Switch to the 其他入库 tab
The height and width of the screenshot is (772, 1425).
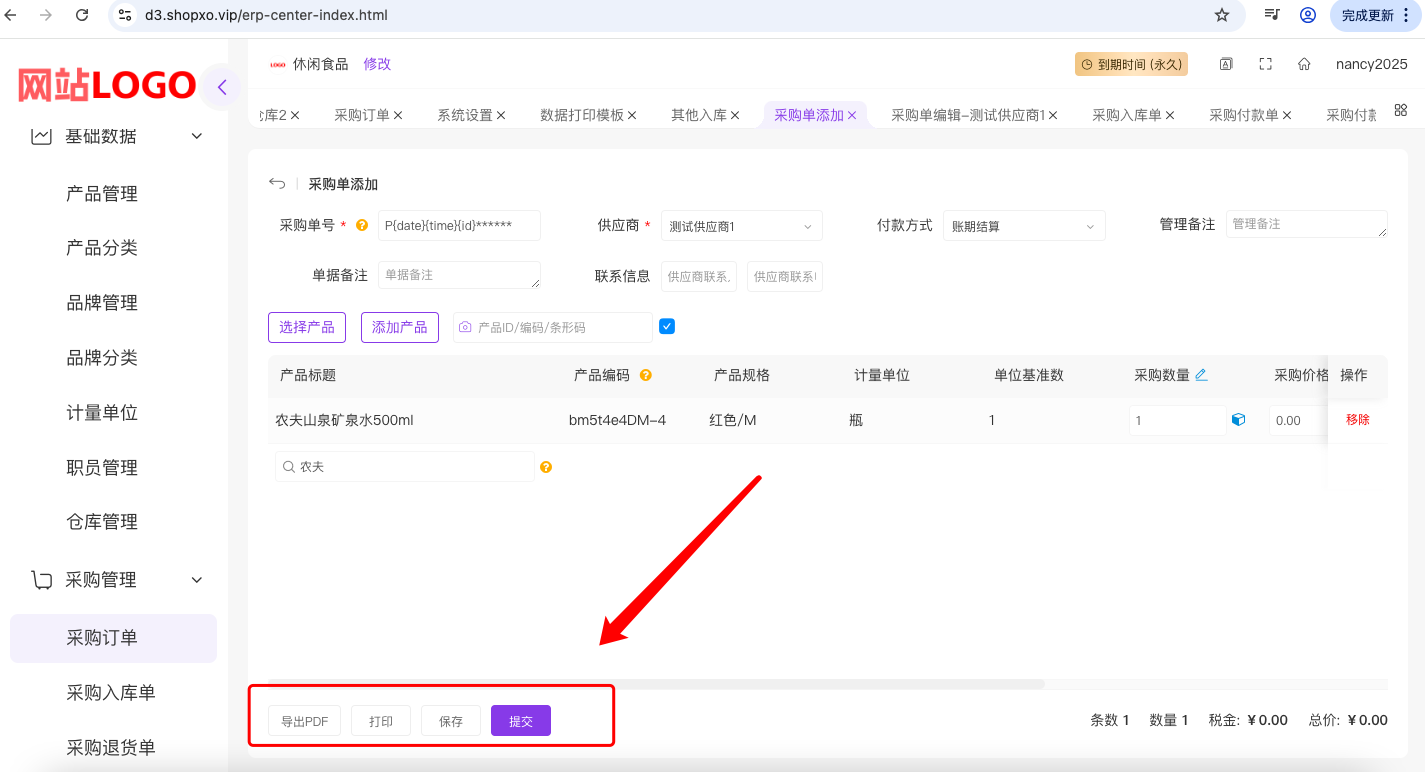click(699, 115)
